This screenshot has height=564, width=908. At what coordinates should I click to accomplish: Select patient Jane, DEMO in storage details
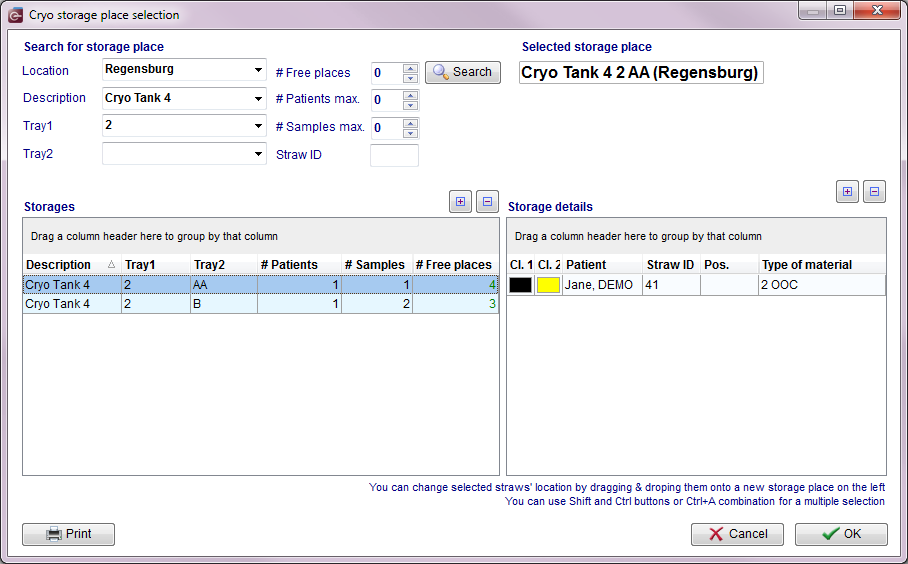point(602,285)
